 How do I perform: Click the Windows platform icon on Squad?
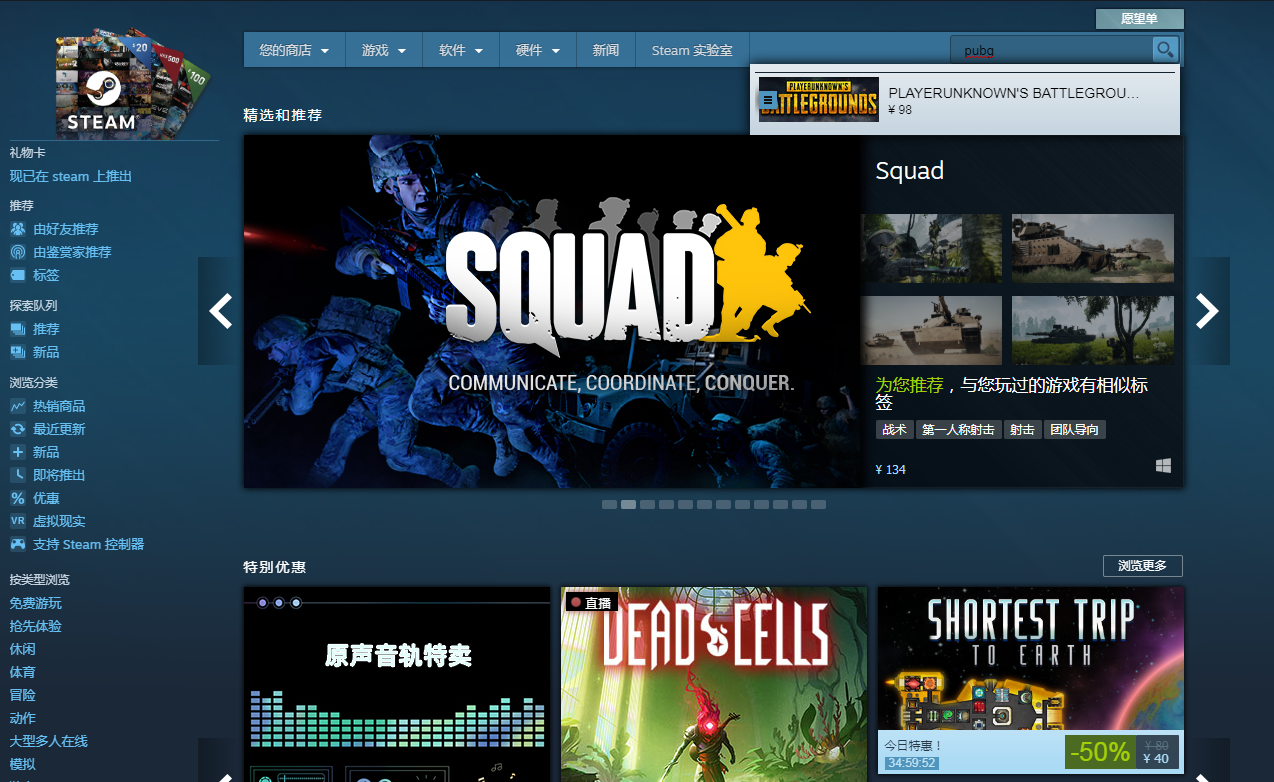pos(1163,466)
